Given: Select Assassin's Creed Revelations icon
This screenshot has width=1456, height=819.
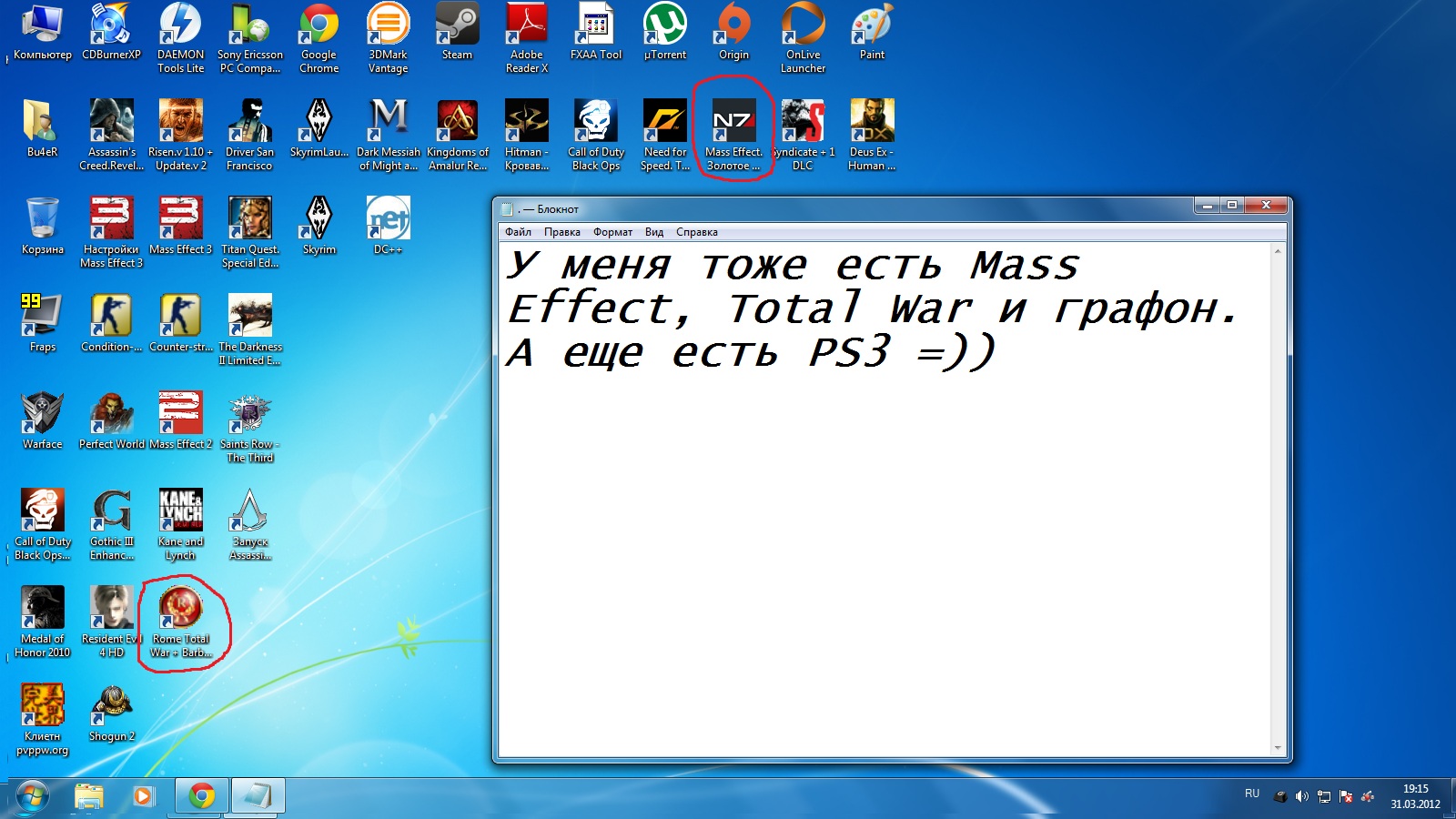Looking at the screenshot, I should (x=111, y=135).
